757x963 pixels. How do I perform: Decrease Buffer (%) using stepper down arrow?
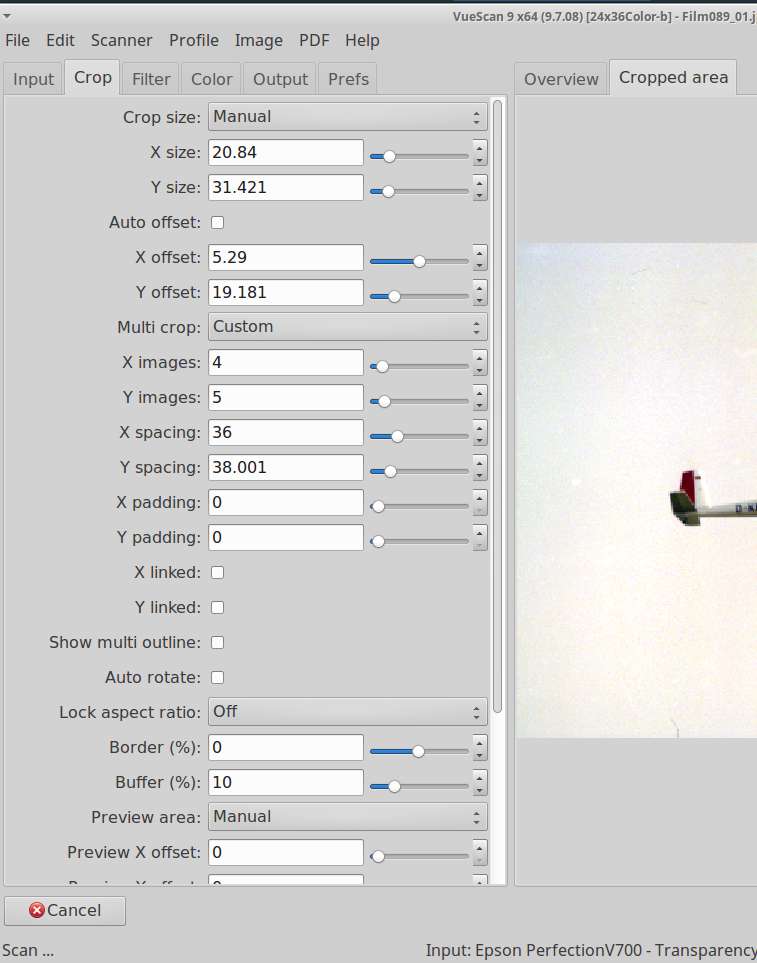click(480, 789)
